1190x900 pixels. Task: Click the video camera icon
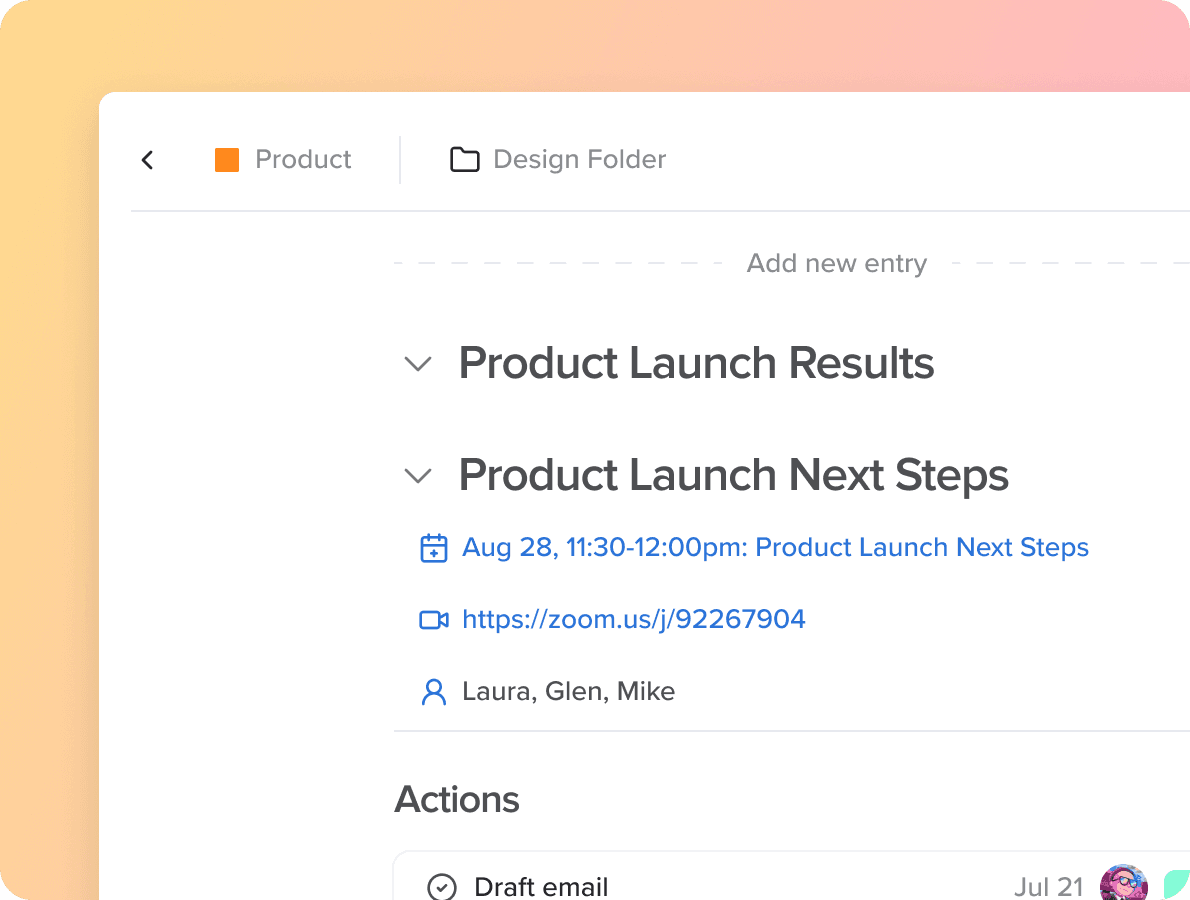coord(433,620)
